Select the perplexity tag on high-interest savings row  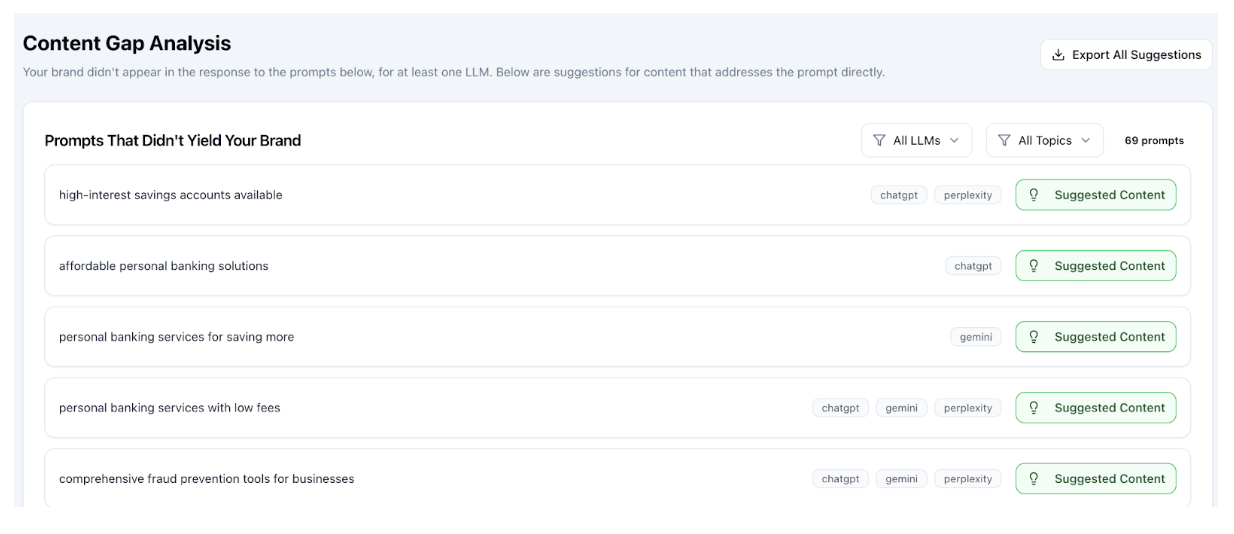tap(968, 195)
